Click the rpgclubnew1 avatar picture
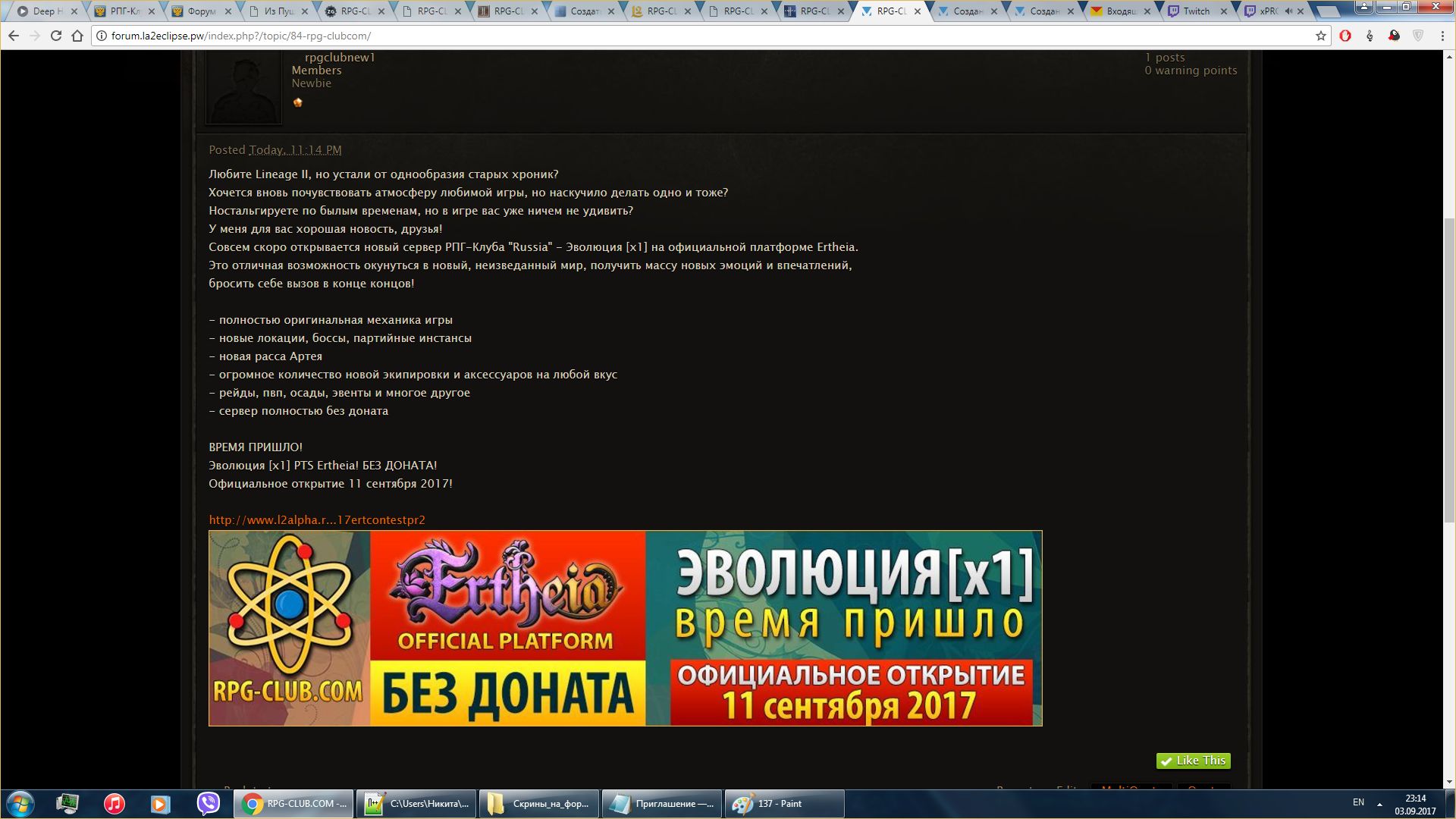The image size is (1456, 819). (x=243, y=87)
